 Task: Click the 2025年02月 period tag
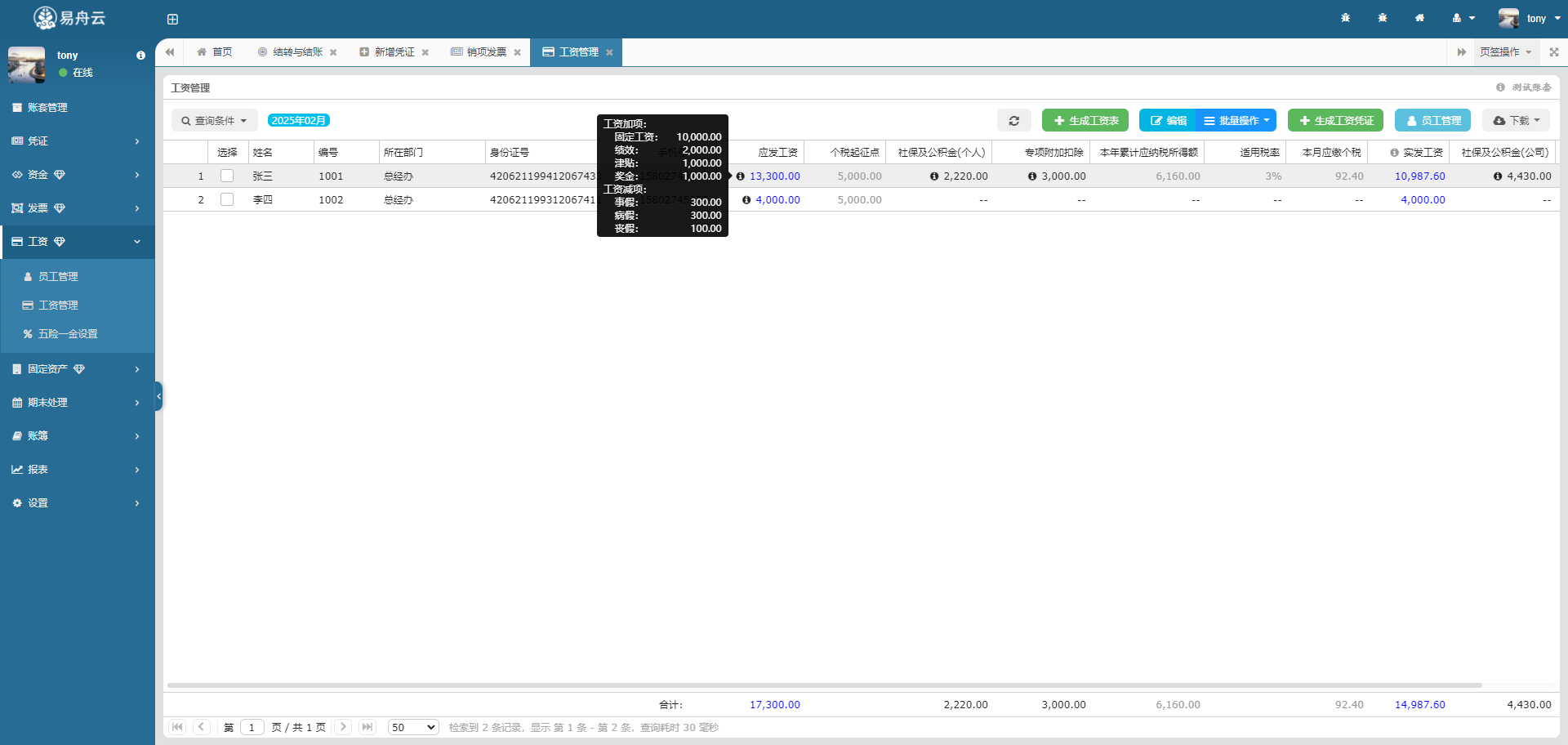coord(299,120)
